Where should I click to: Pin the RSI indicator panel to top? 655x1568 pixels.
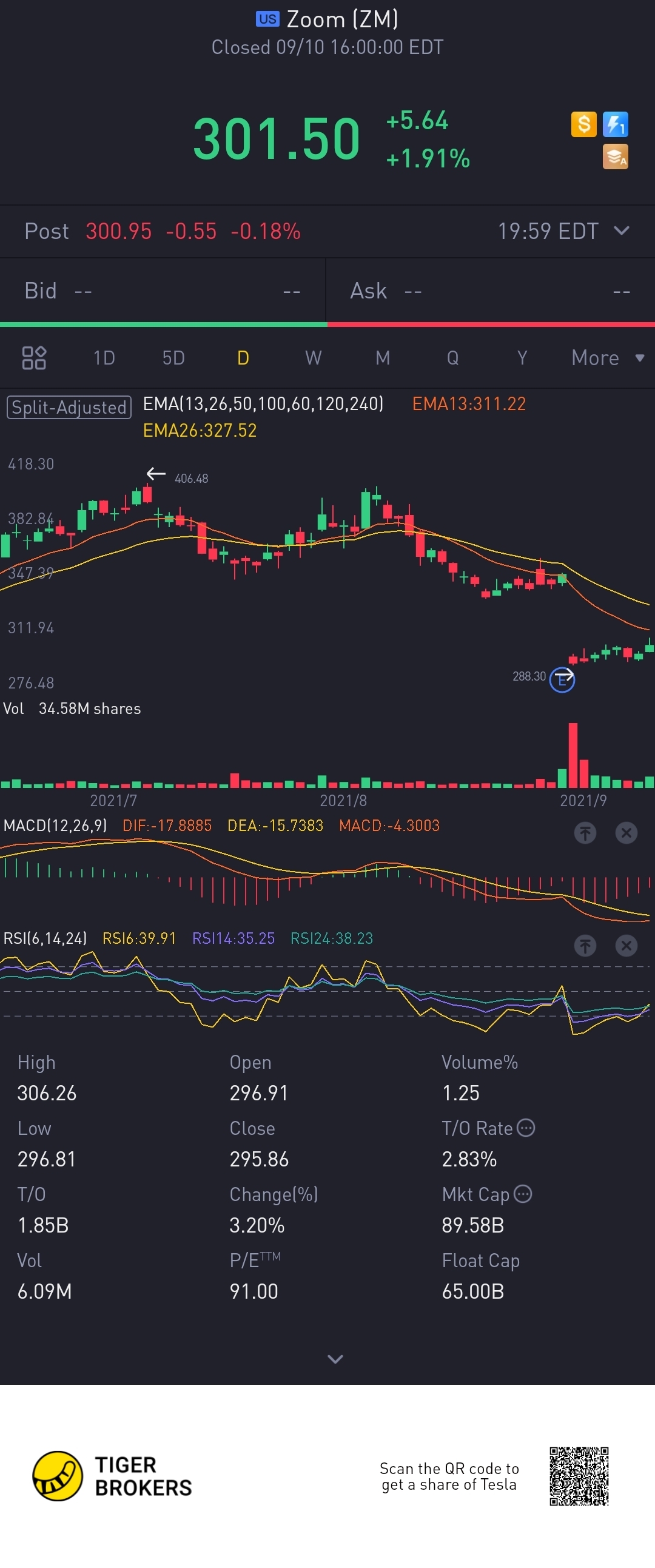coord(585,945)
